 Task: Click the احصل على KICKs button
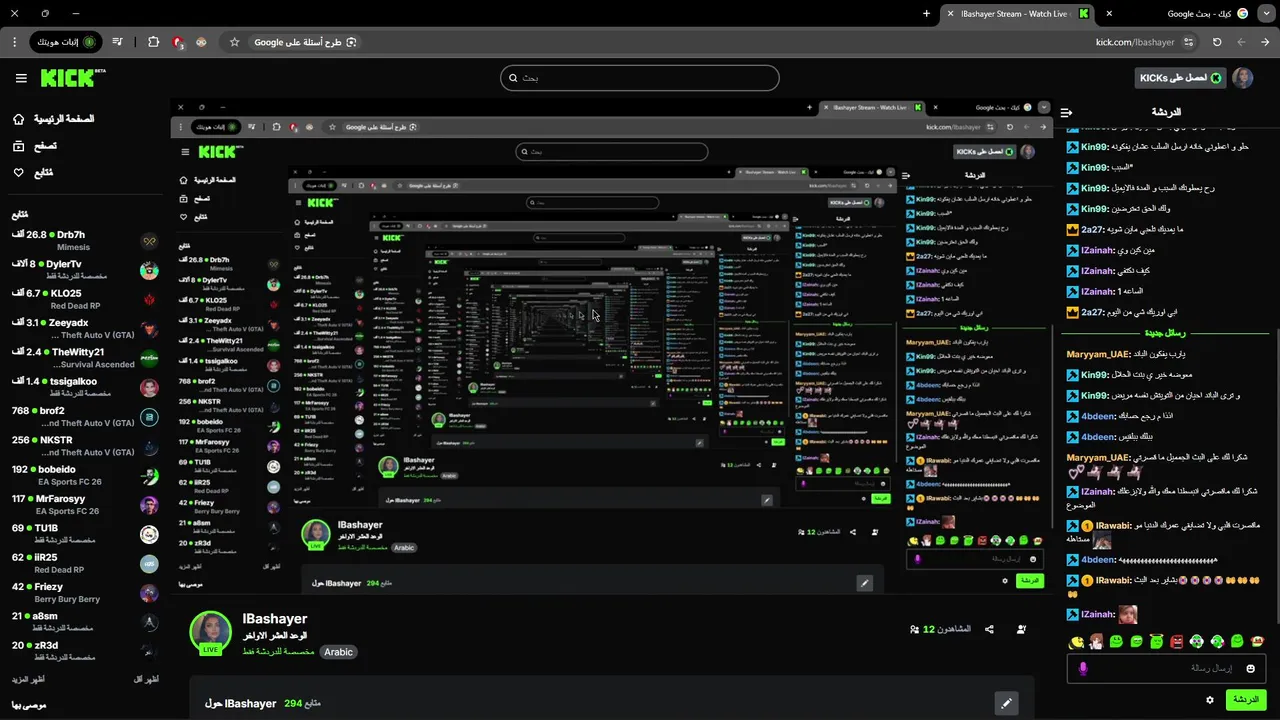(1179, 78)
